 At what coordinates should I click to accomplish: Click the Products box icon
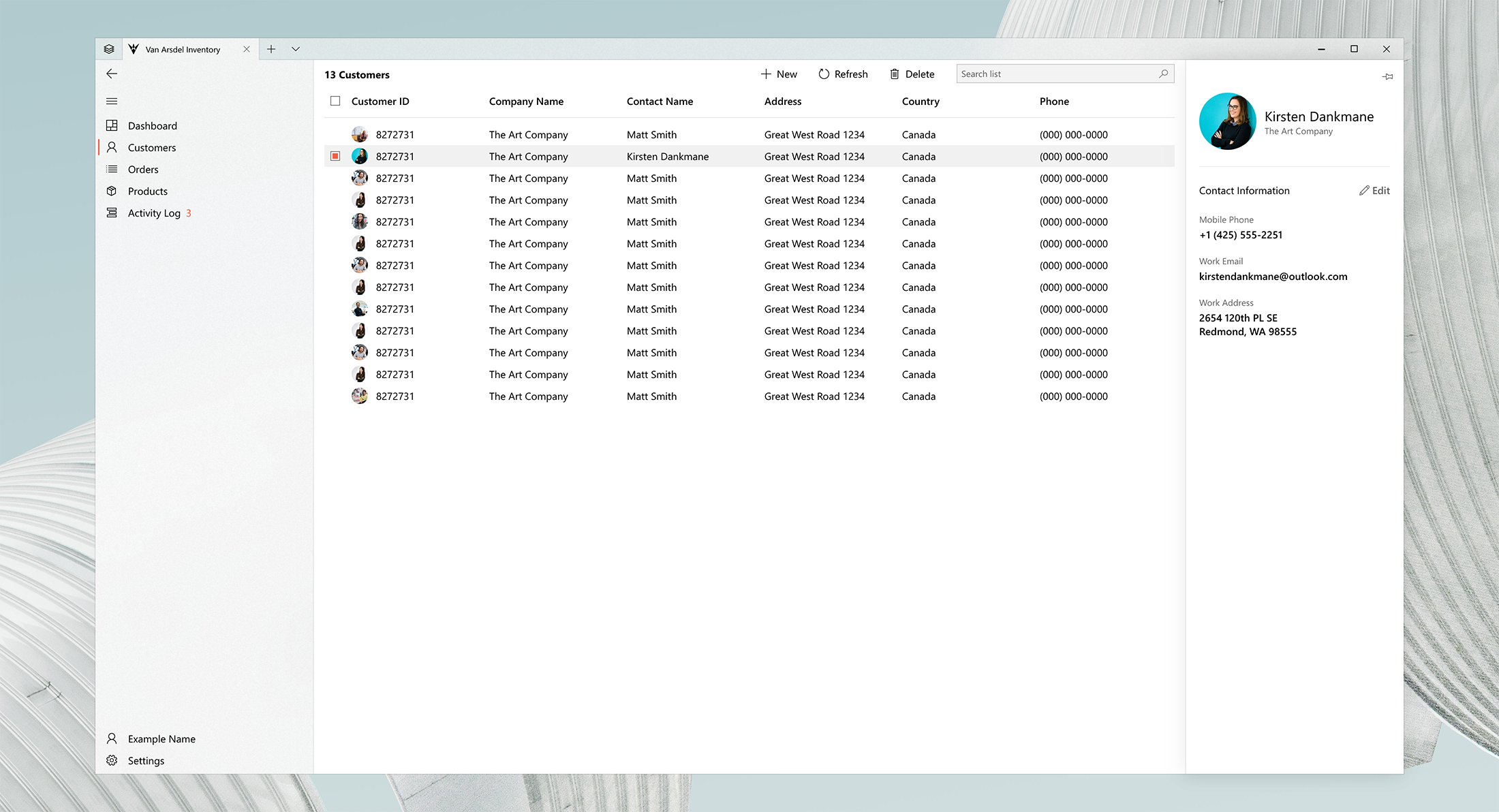coord(112,191)
